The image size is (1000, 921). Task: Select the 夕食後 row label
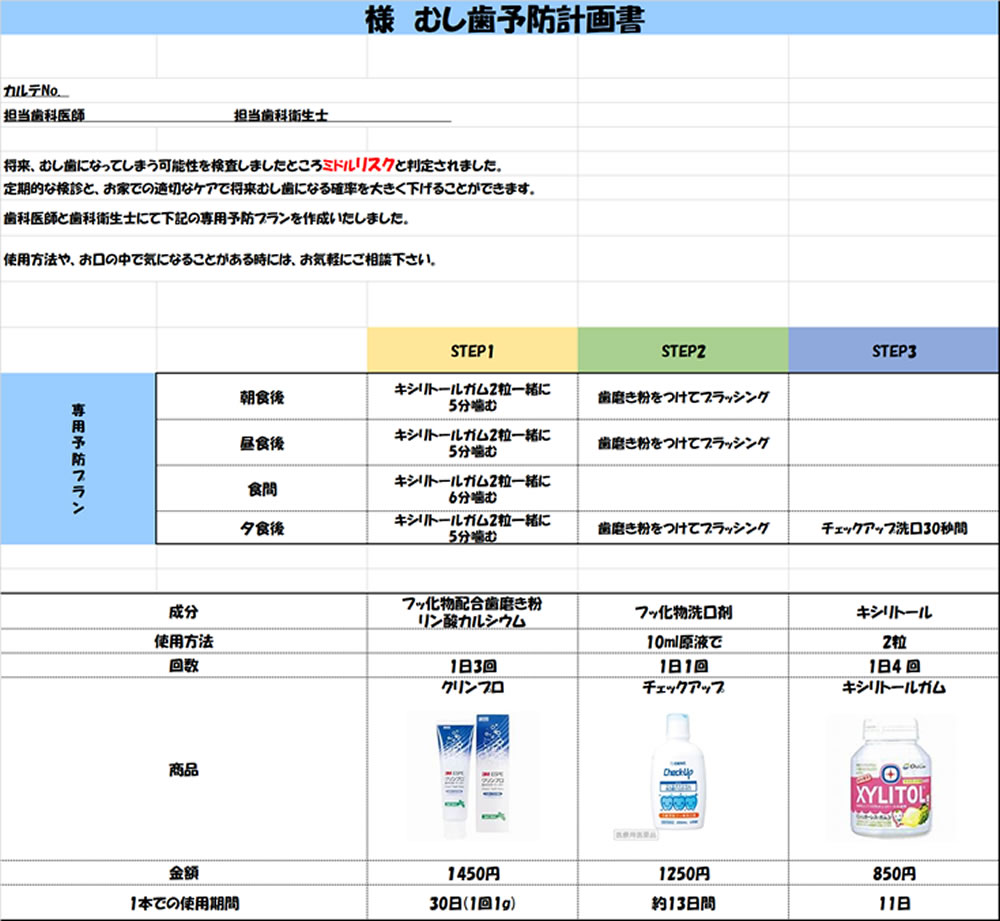261,527
